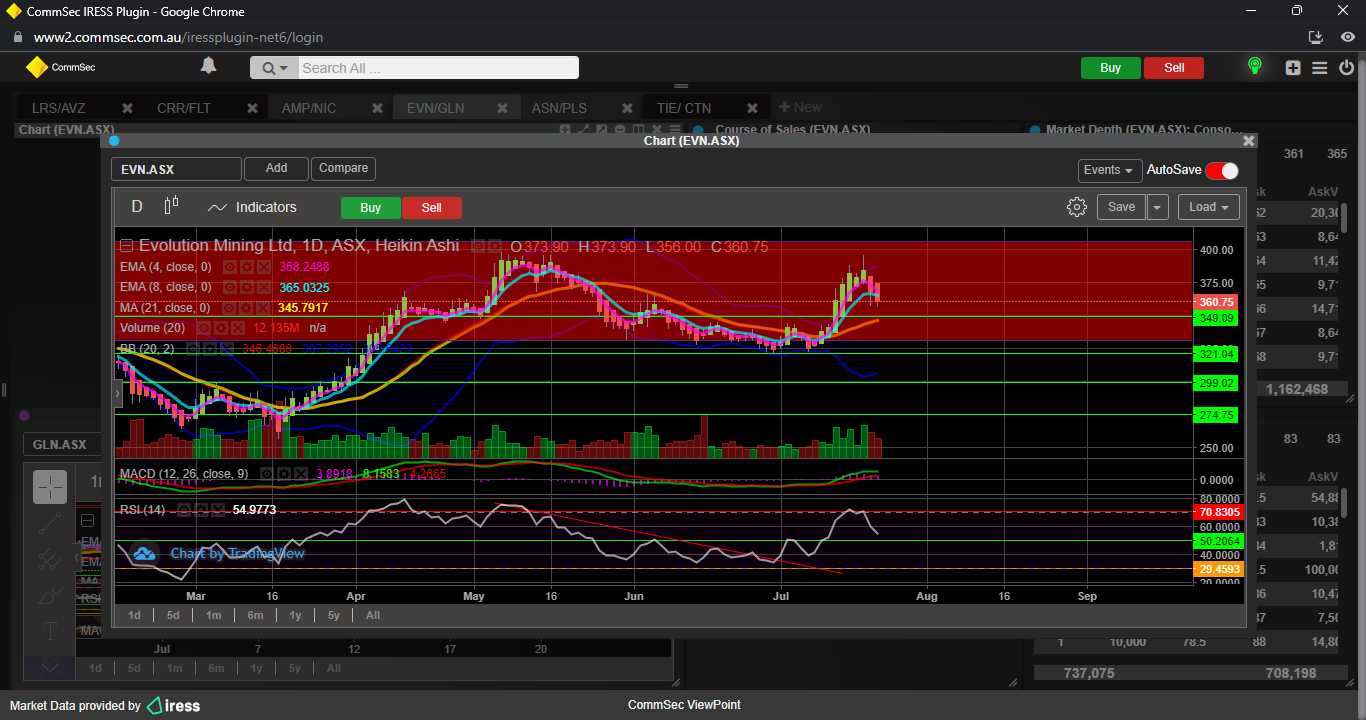
Task: Switch to the TIE/ CTN tab
Action: [x=684, y=108]
